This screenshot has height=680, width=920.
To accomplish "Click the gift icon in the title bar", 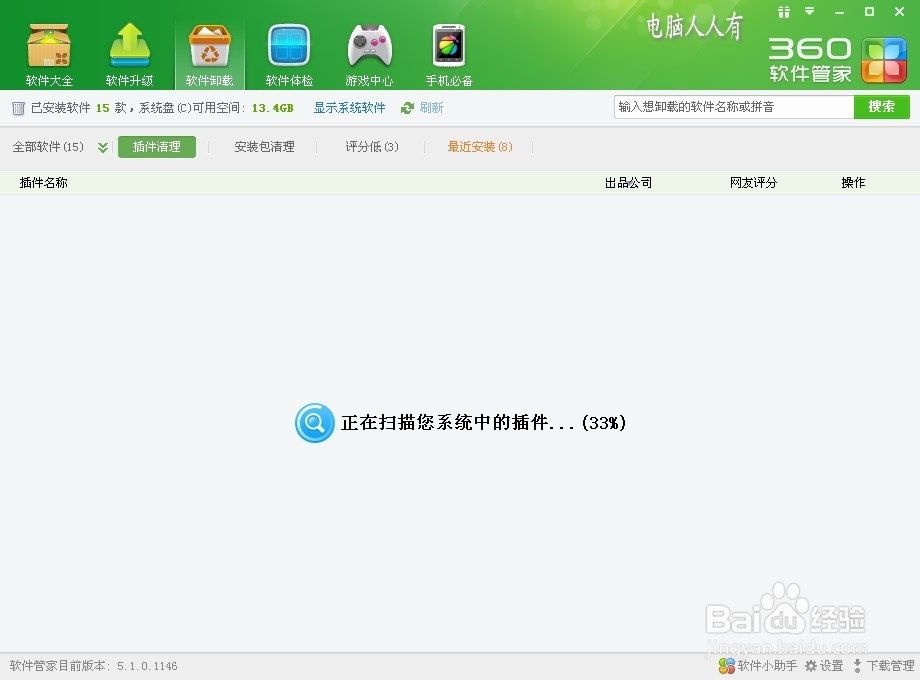I will [784, 12].
